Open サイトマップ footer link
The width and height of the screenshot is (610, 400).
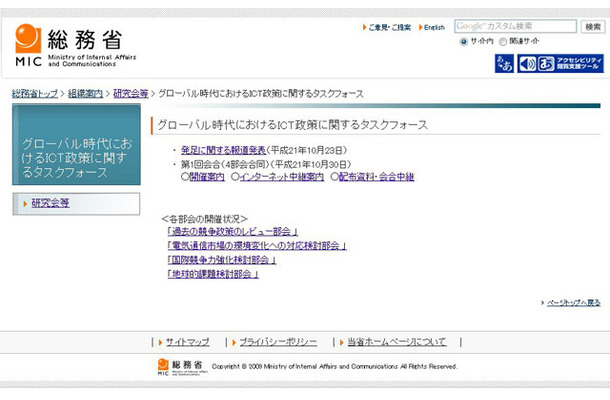tap(188, 342)
